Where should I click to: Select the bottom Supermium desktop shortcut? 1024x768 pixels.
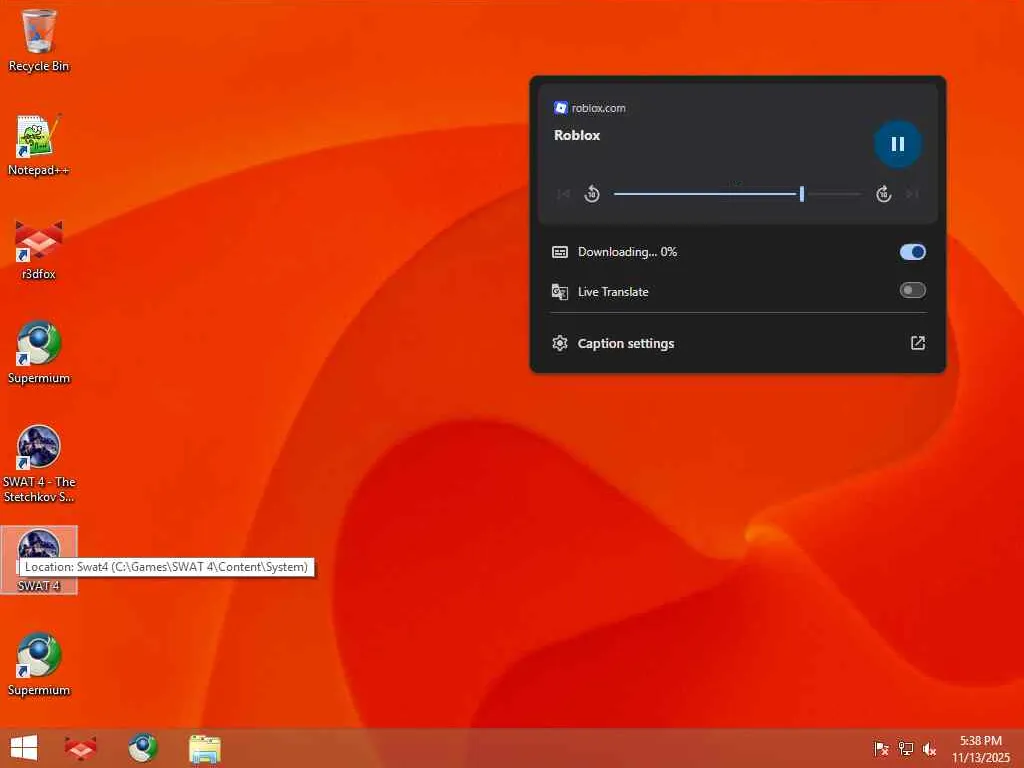pyautogui.click(x=39, y=665)
